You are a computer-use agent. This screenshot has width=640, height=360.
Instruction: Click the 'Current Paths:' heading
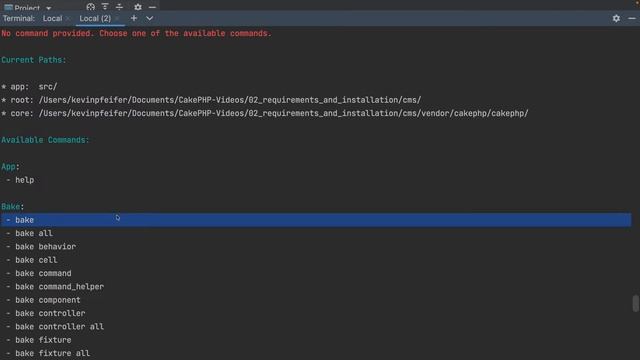coord(33,60)
